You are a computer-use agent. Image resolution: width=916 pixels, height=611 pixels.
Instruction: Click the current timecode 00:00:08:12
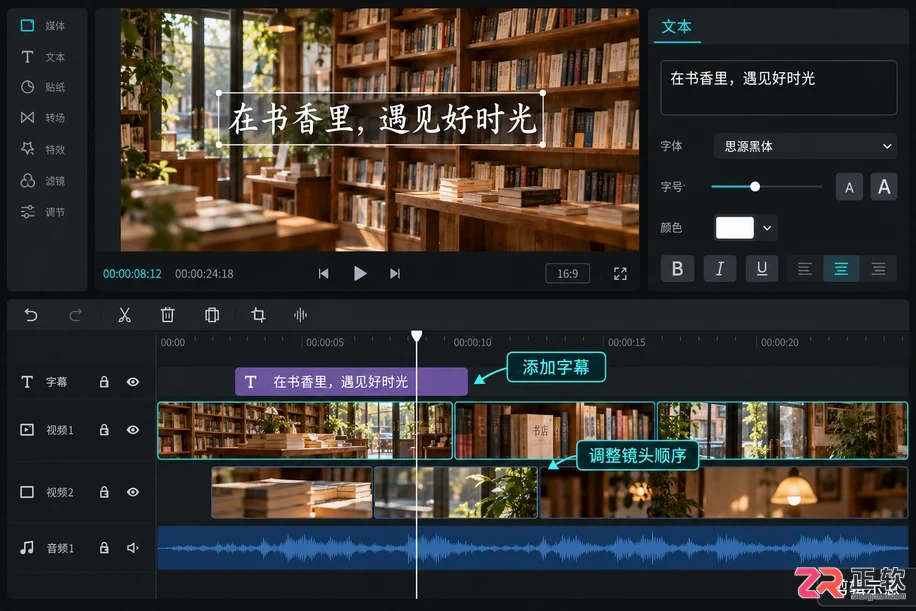pyautogui.click(x=132, y=273)
